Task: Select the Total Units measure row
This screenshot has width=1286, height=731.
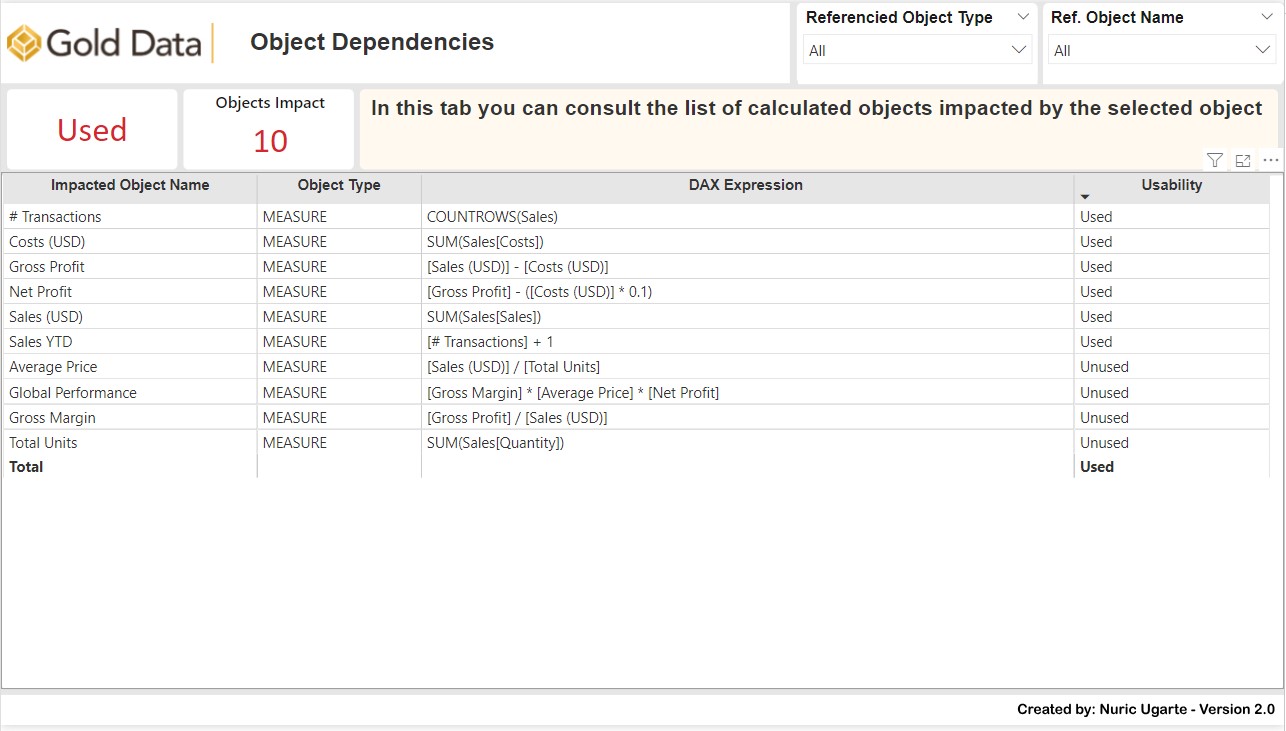Action: (43, 443)
